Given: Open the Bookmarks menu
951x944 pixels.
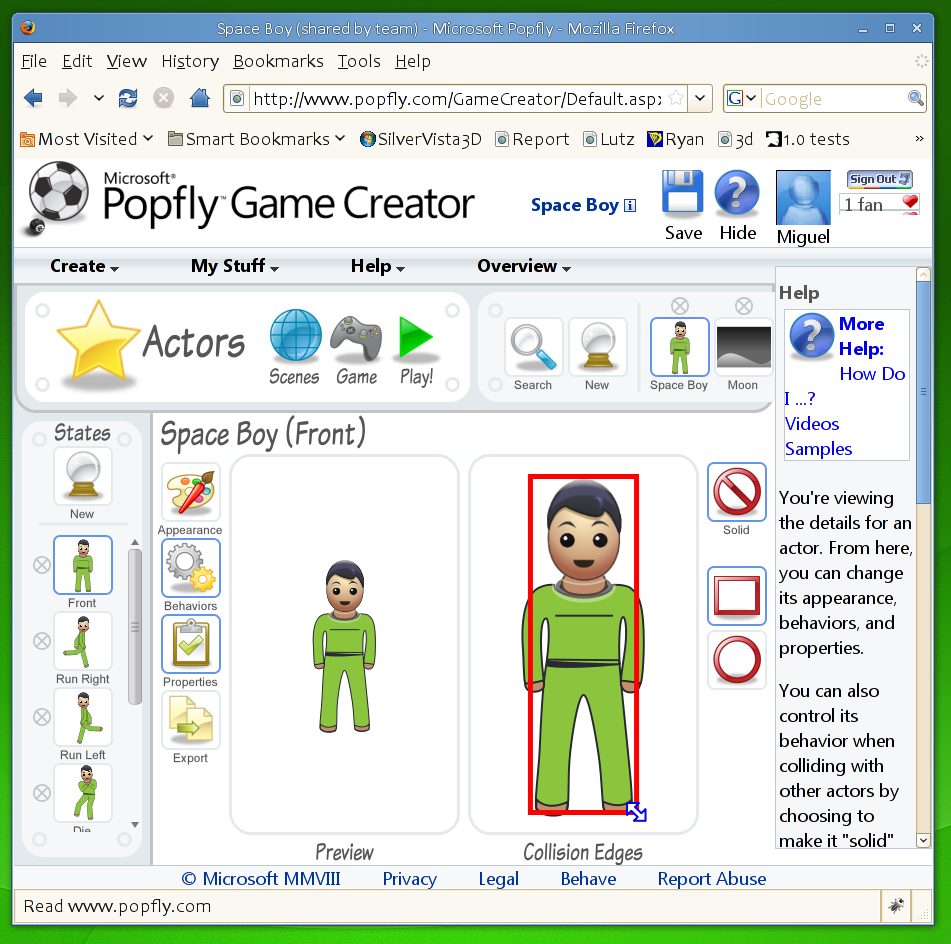Looking at the screenshot, I should [x=278, y=61].
